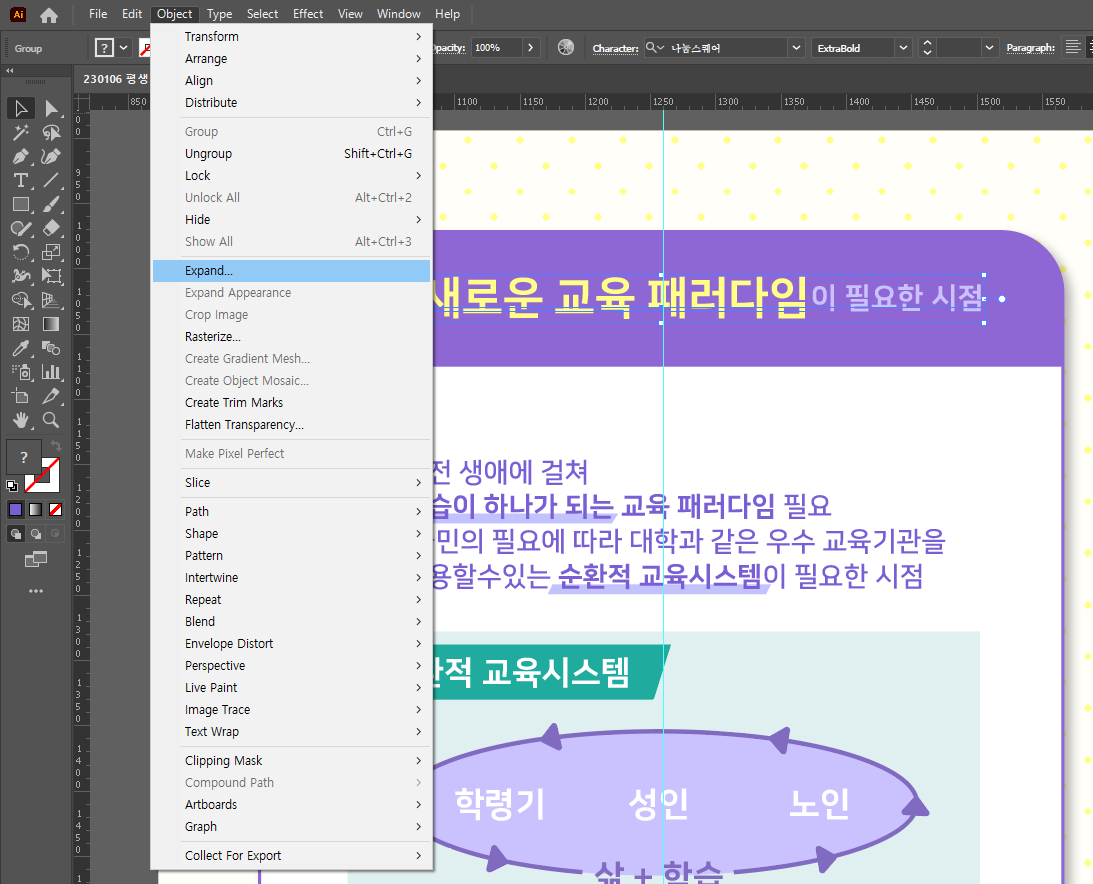Choose Flatten Transparency... entry

[x=291, y=425]
